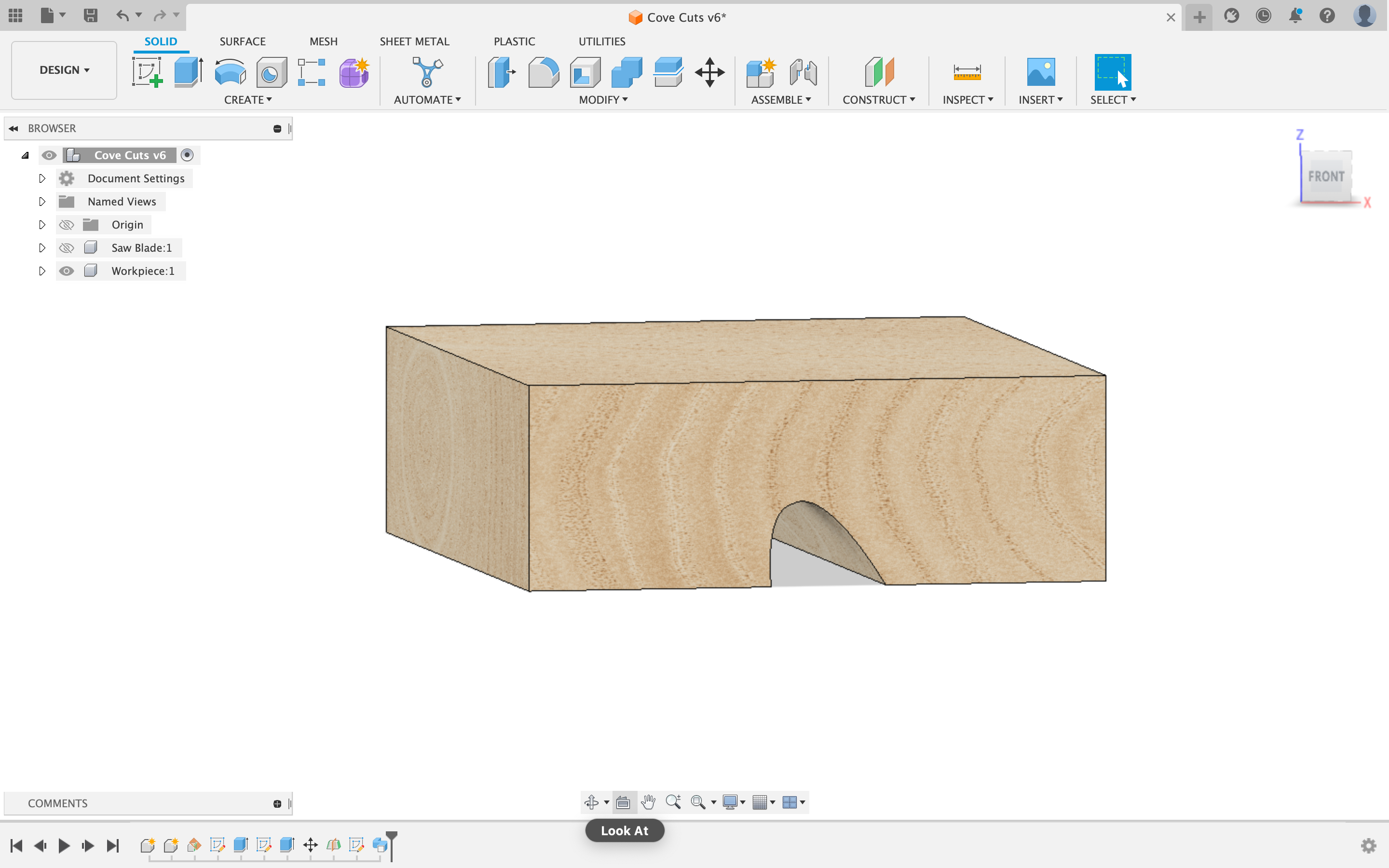1389x868 pixels.
Task: Click the Move/Copy arrows icon
Action: tap(709, 72)
